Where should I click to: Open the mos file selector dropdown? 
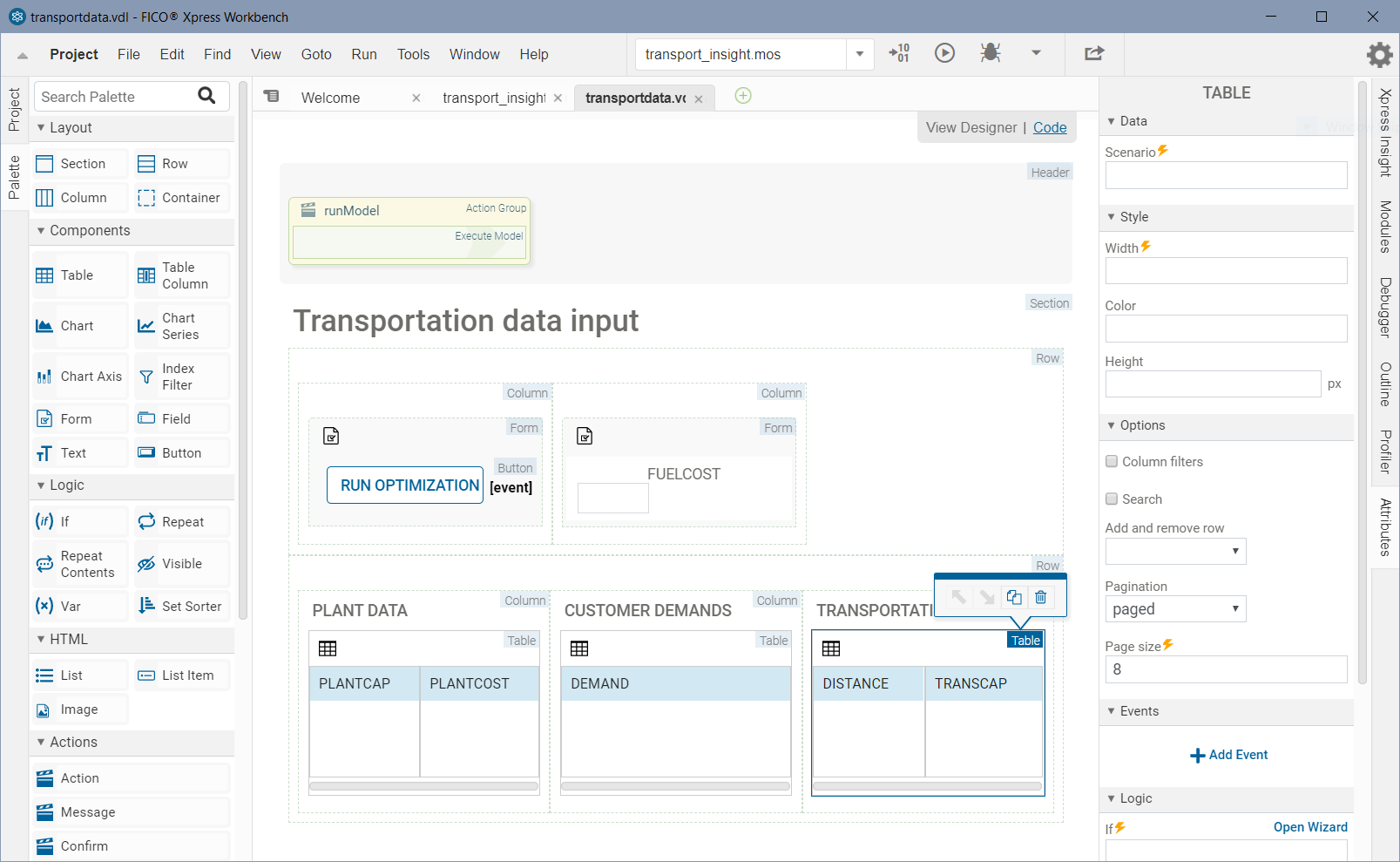click(x=859, y=53)
